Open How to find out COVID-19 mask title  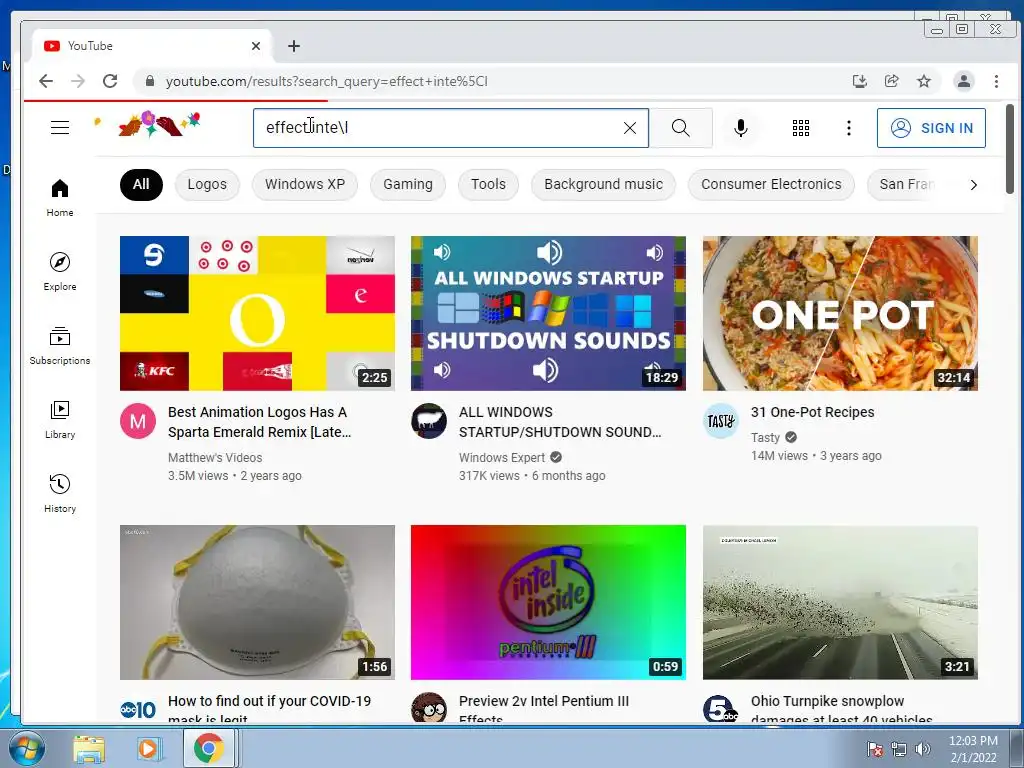[269, 709]
